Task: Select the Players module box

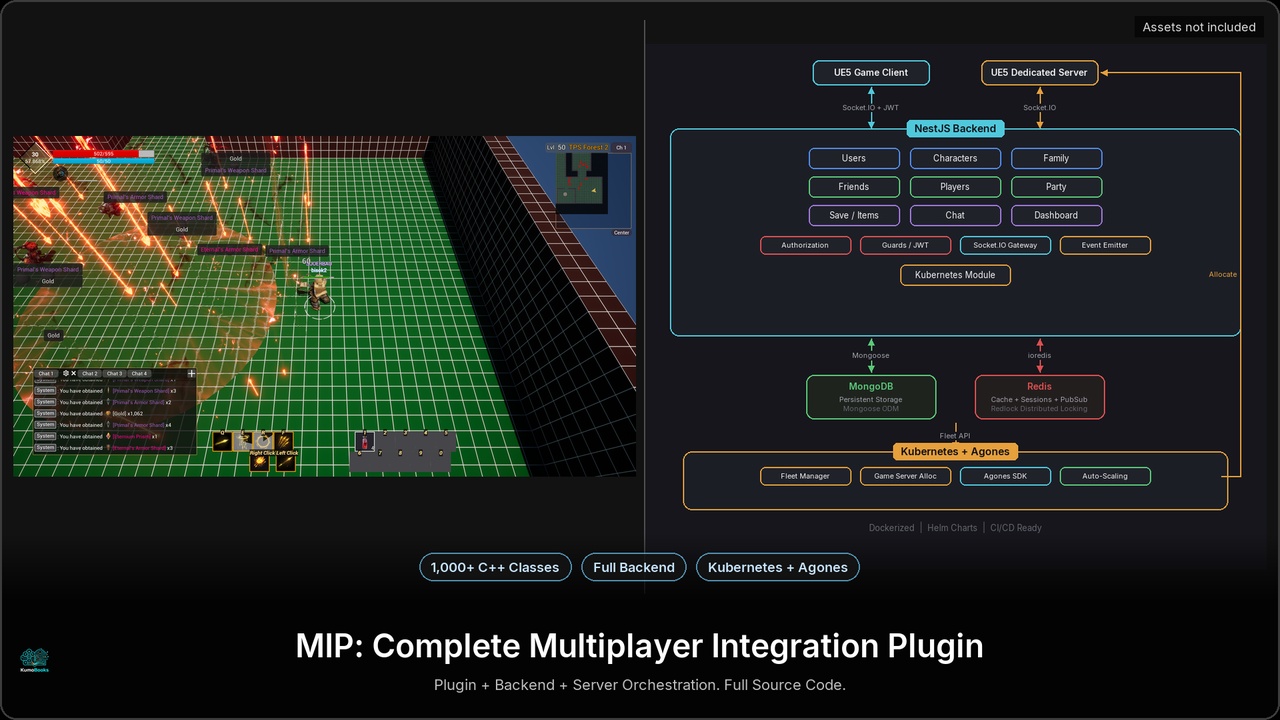Action: (955, 187)
